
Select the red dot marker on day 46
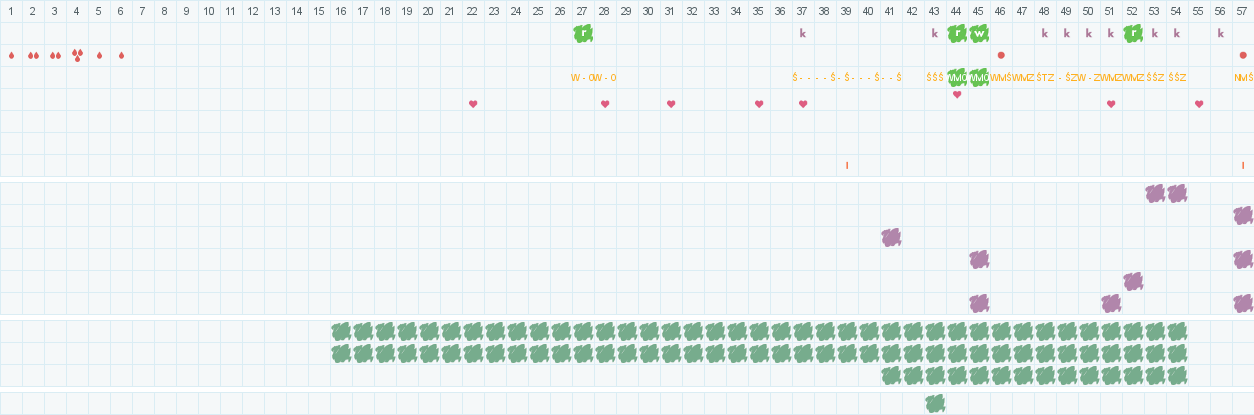pos(1001,55)
